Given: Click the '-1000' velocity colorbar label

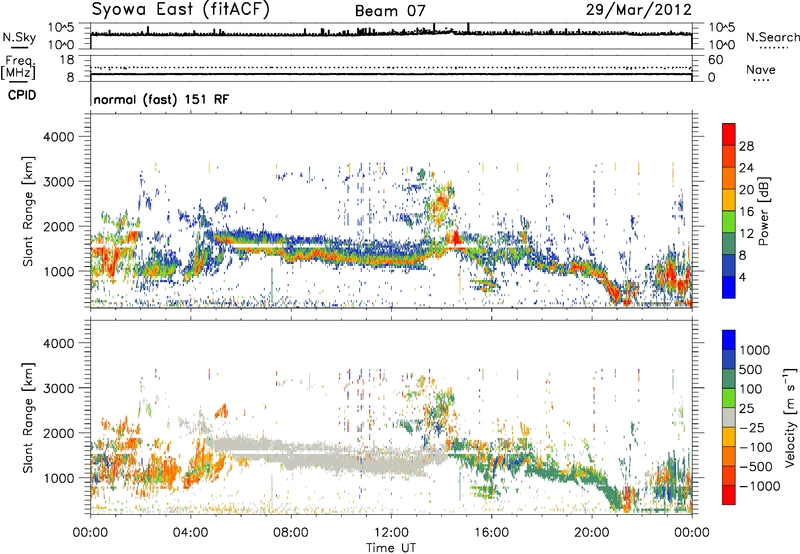Looking at the screenshot, I should (760, 486).
